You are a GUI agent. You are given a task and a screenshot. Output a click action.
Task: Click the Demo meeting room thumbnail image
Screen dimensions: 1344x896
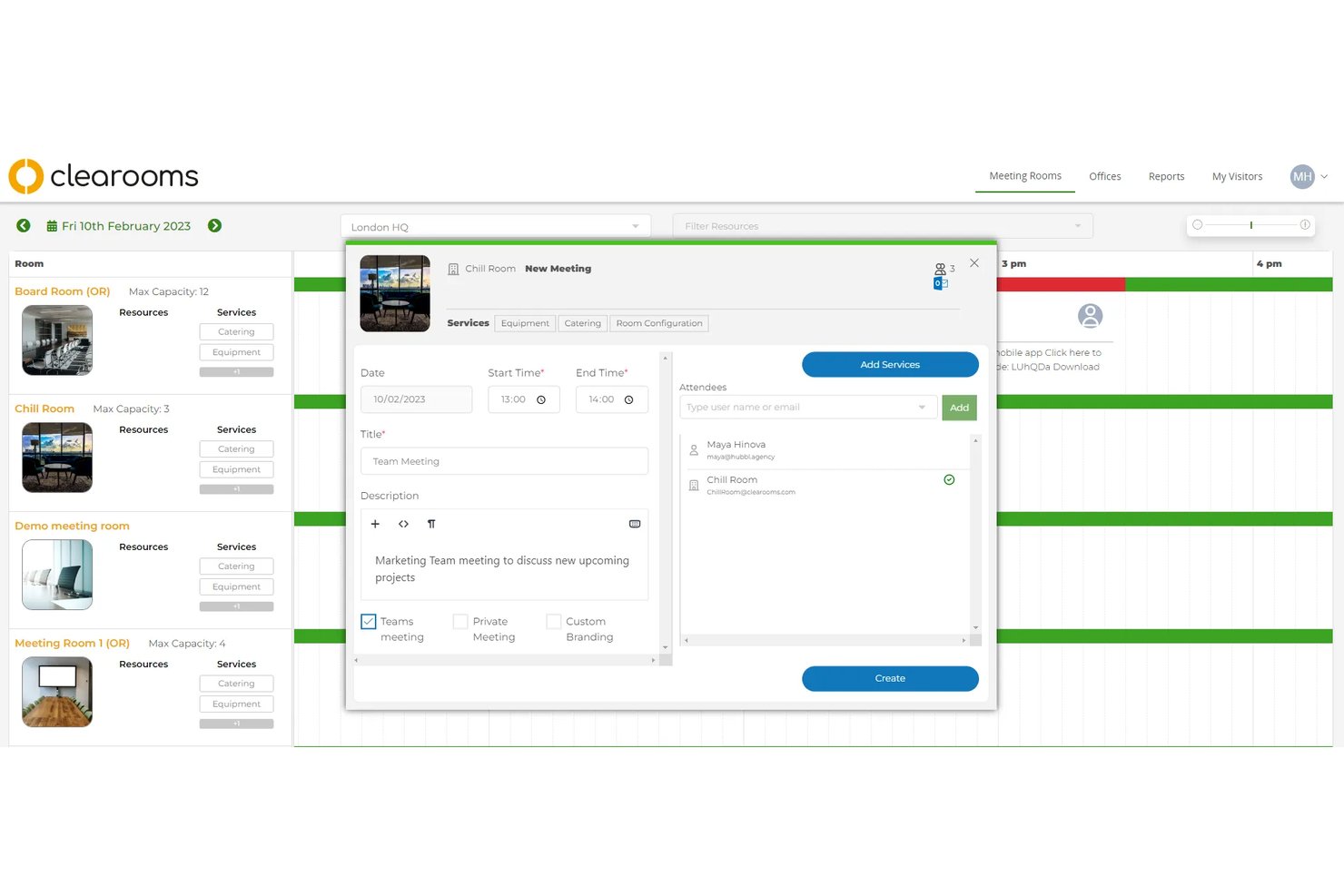pyautogui.click(x=57, y=575)
